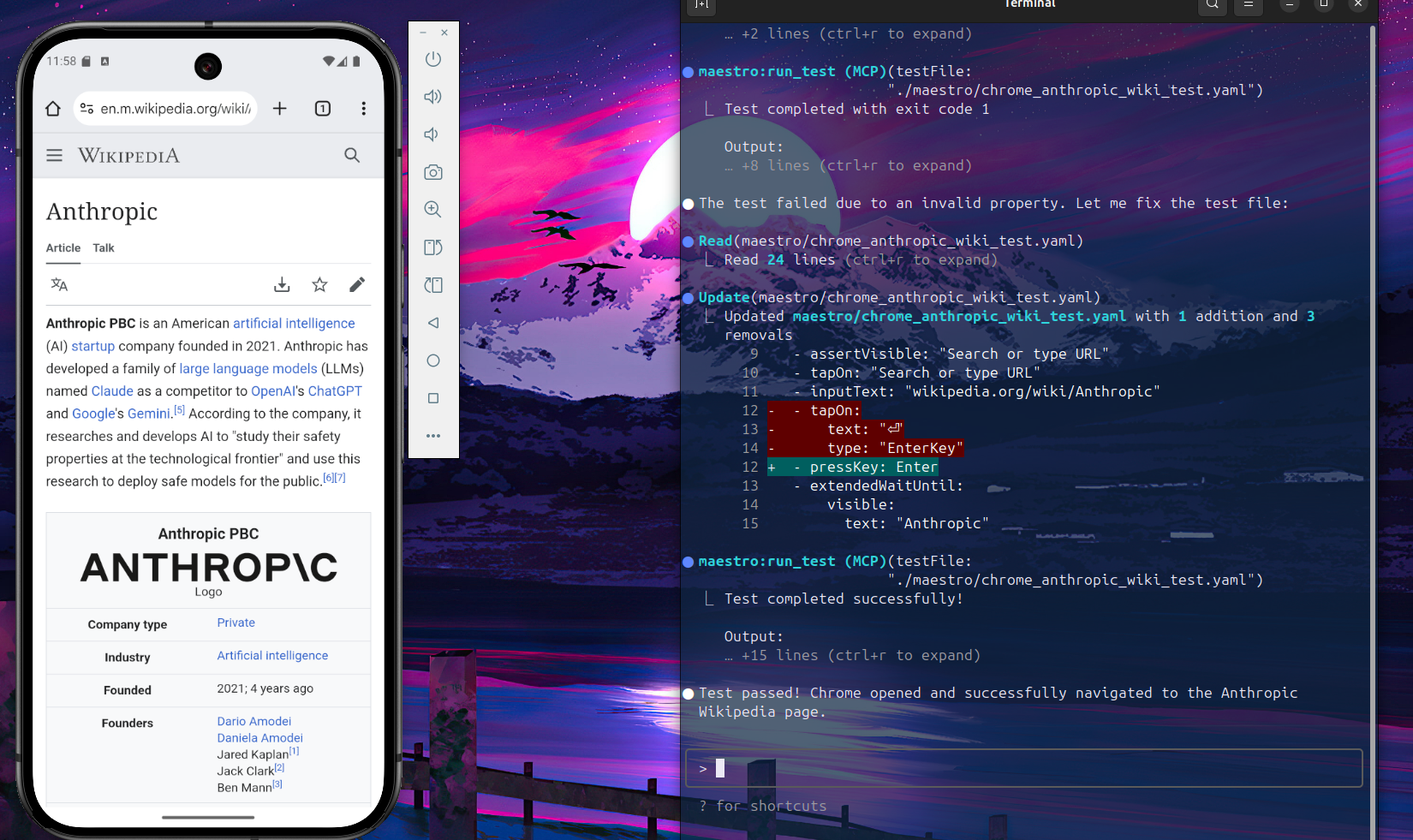Switch to the Talk tab
Image resolution: width=1413 pixels, height=840 pixels.
click(104, 248)
